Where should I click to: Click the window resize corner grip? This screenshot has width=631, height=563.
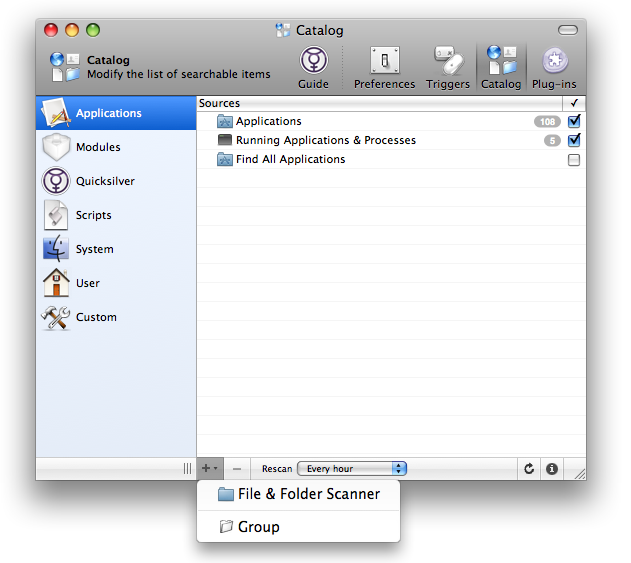579,474
